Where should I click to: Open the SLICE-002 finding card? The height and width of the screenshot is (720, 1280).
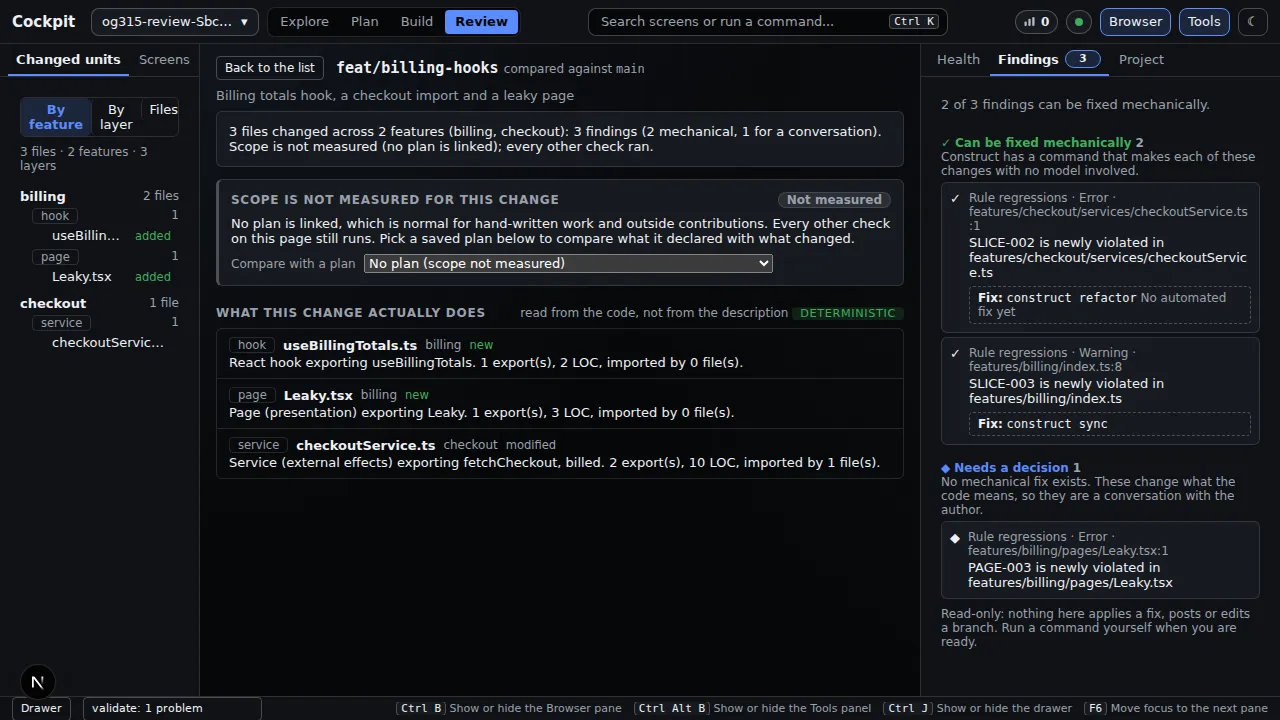pos(1100,257)
